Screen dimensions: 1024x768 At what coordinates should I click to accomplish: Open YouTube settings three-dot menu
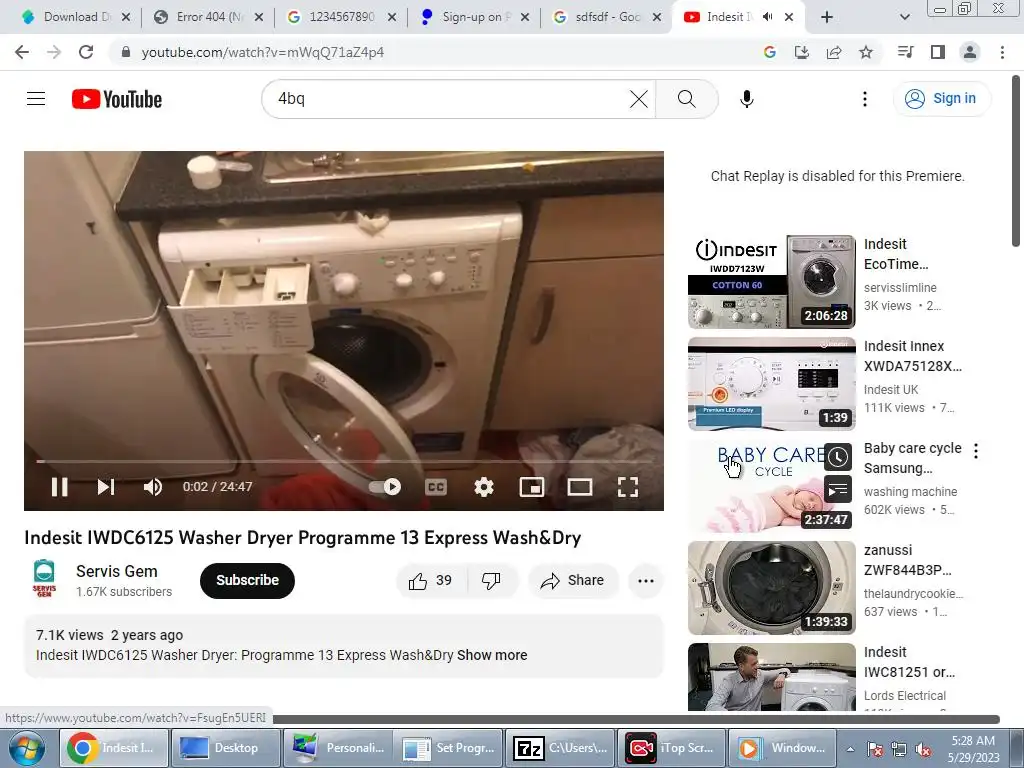[865, 99]
